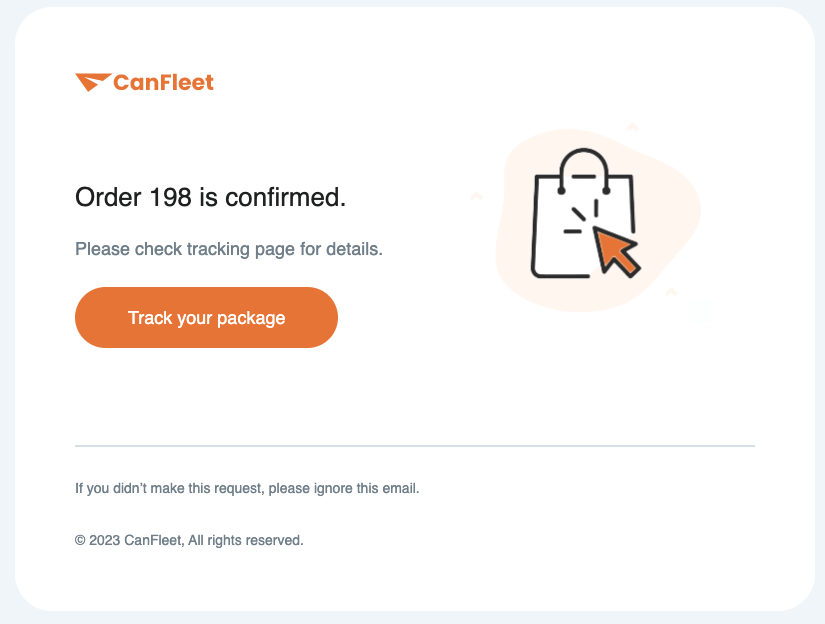825x624 pixels.
Task: Click the horizontal divider line
Action: [415, 446]
